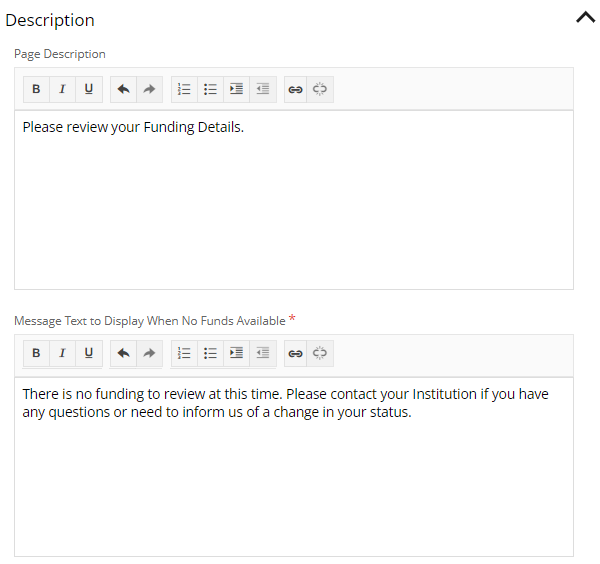Remove link in Page Description editor
The width and height of the screenshot is (600, 564).
click(320, 89)
